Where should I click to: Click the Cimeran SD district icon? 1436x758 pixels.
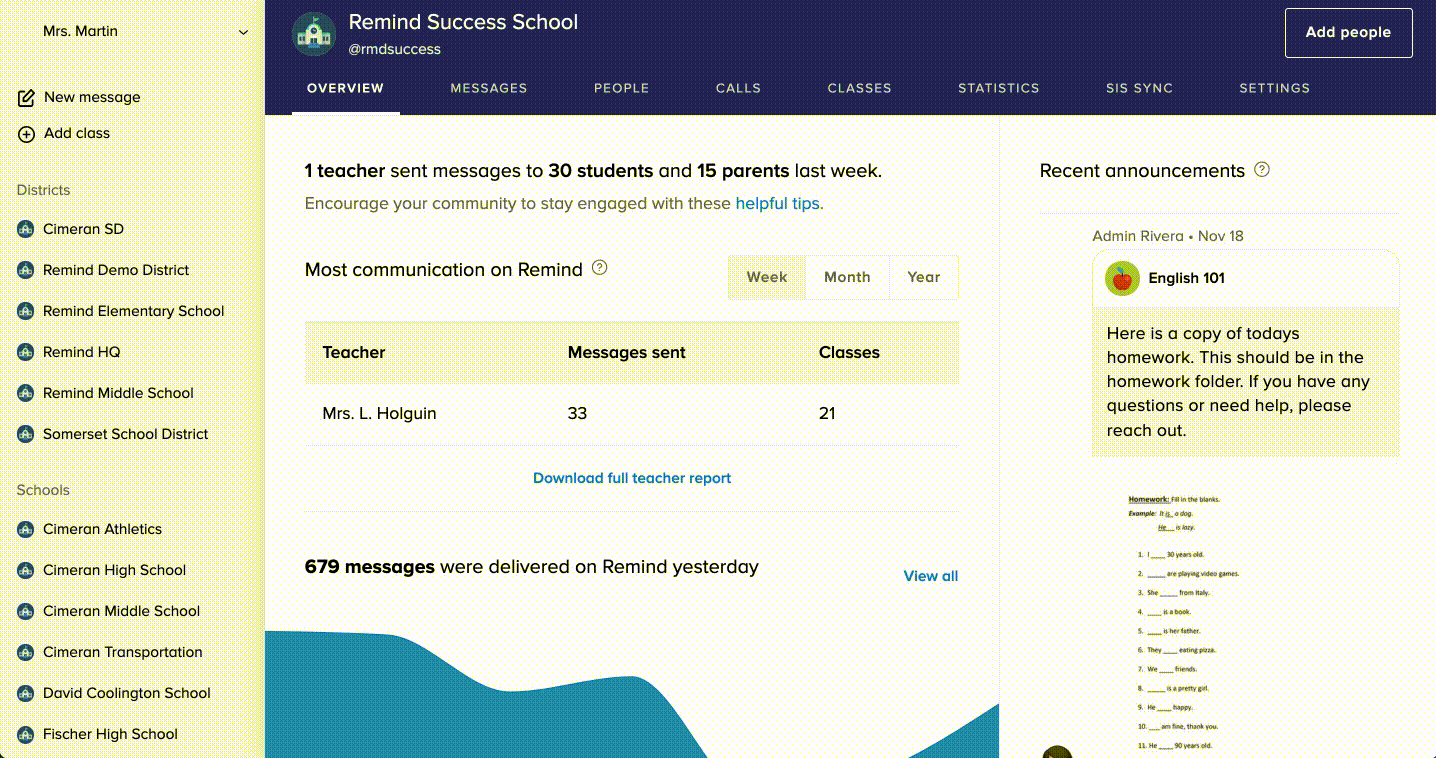(x=26, y=229)
